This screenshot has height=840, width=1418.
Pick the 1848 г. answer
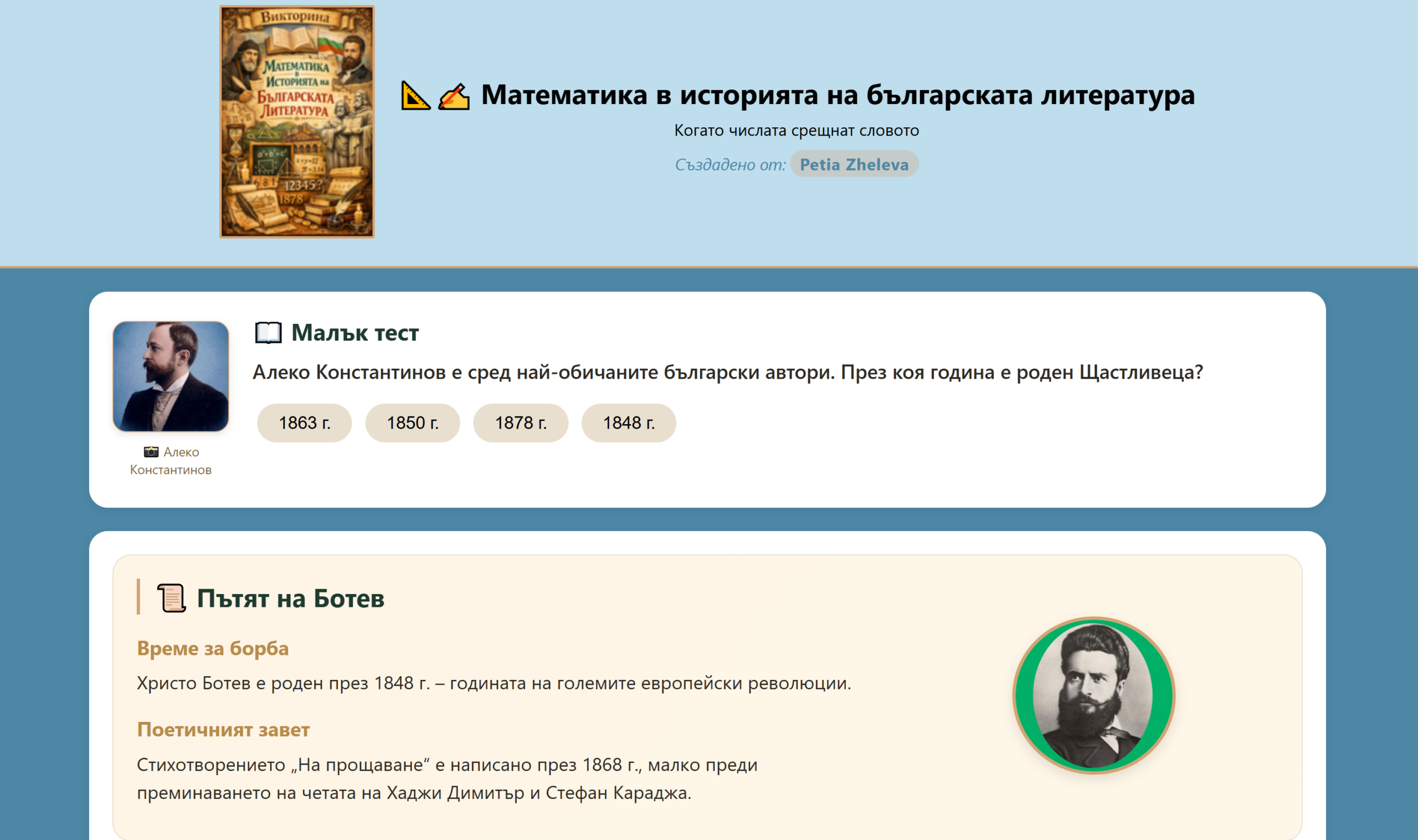coord(628,423)
